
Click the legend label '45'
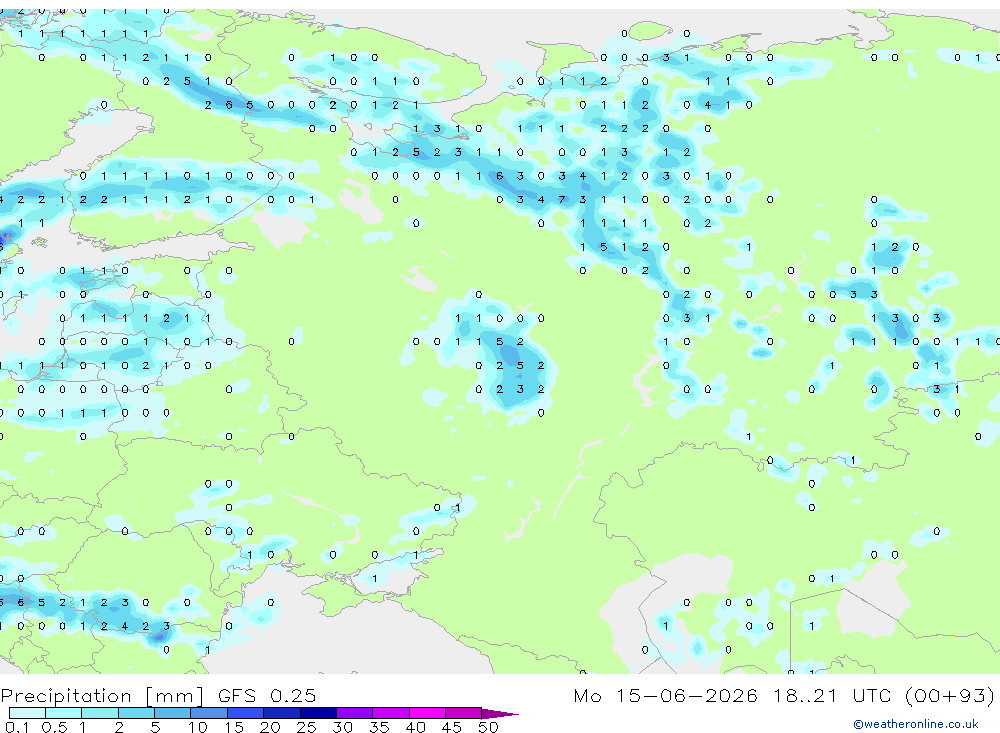(452, 727)
